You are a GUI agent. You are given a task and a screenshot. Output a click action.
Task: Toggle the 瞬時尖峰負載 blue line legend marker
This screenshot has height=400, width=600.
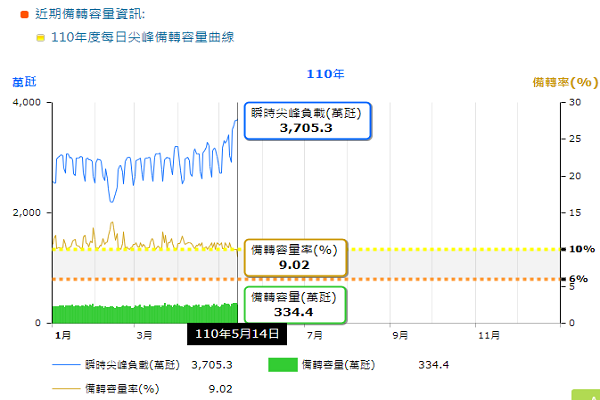click(65, 365)
